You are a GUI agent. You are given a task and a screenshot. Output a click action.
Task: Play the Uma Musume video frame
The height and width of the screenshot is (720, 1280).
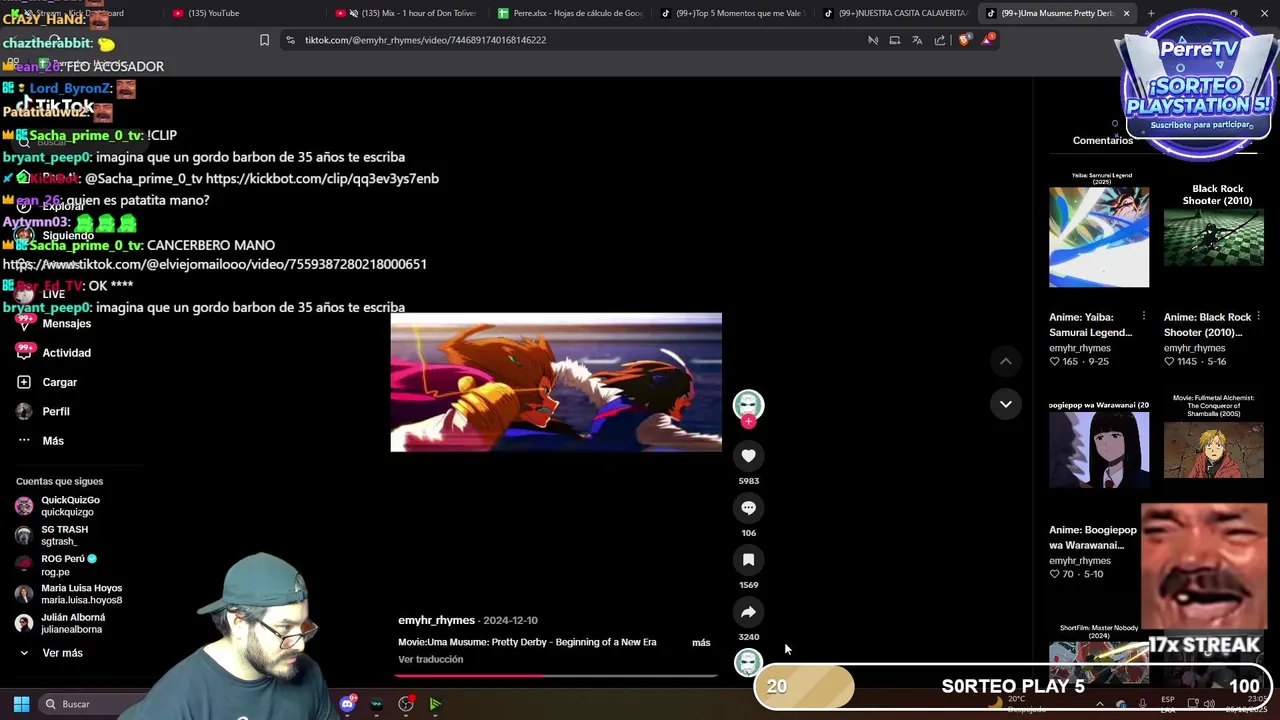(556, 382)
